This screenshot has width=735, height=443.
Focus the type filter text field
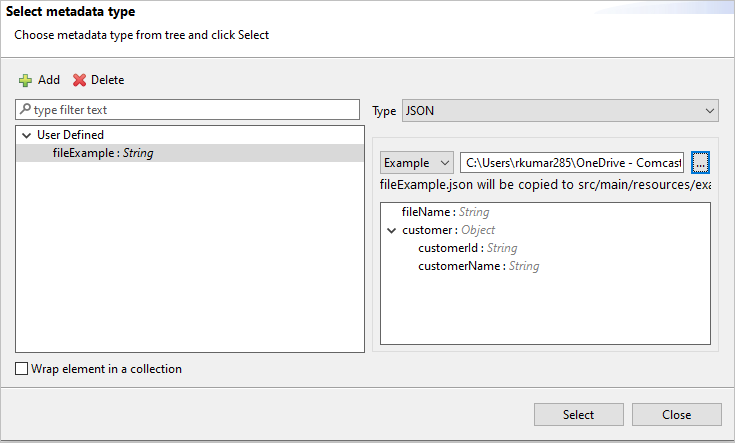[x=190, y=109]
